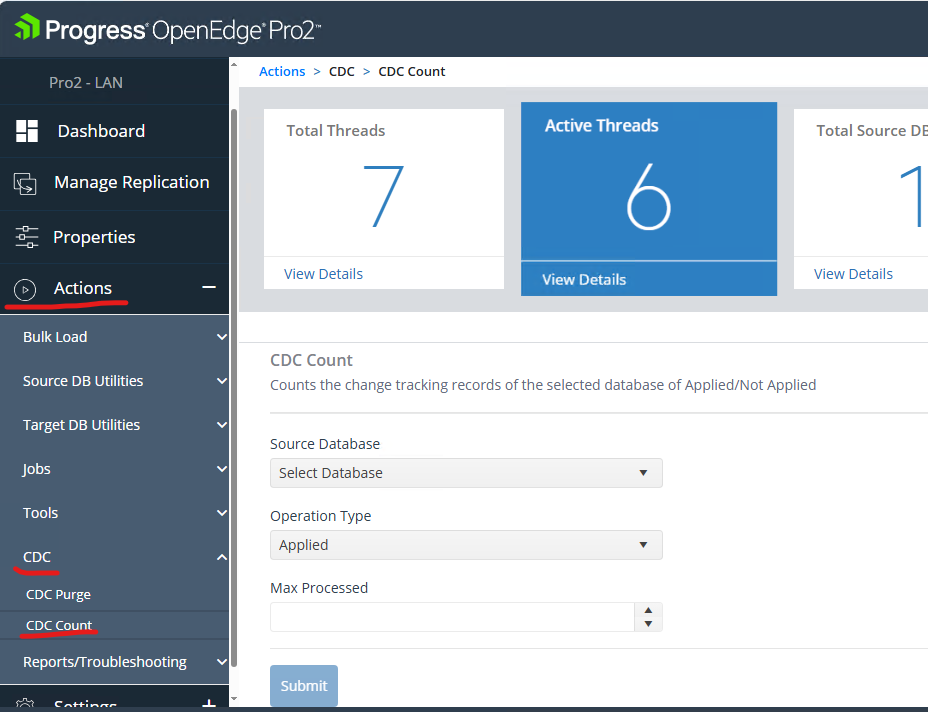
Task: Select the Target DB Utilities label
Action: [82, 424]
